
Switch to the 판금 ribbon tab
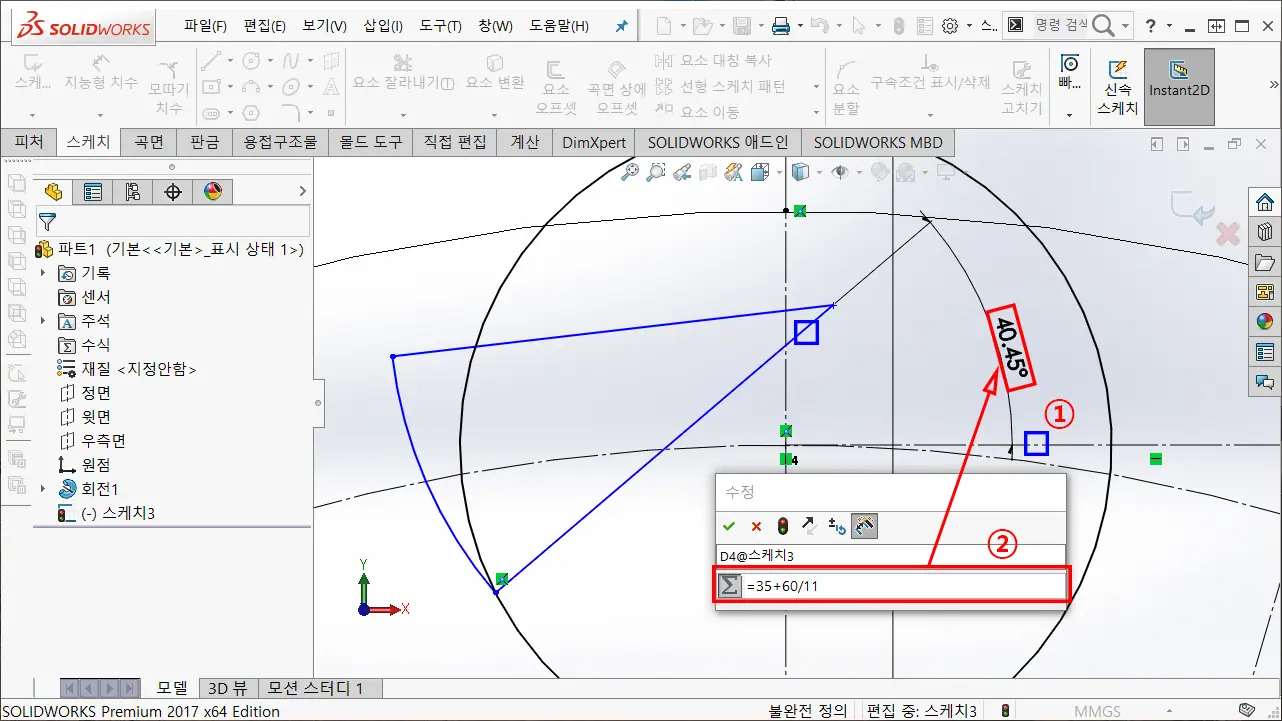click(204, 142)
